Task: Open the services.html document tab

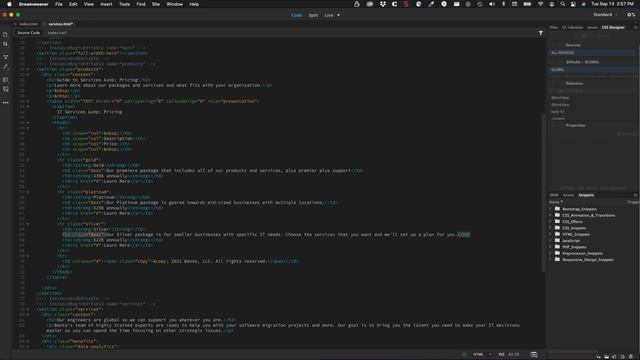Action: (60, 24)
